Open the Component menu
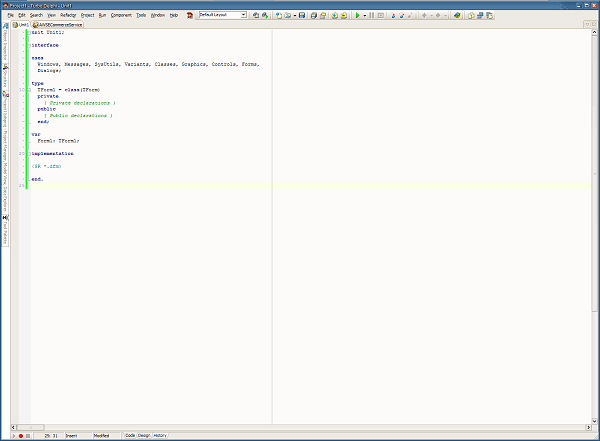The image size is (600, 441). [121, 16]
